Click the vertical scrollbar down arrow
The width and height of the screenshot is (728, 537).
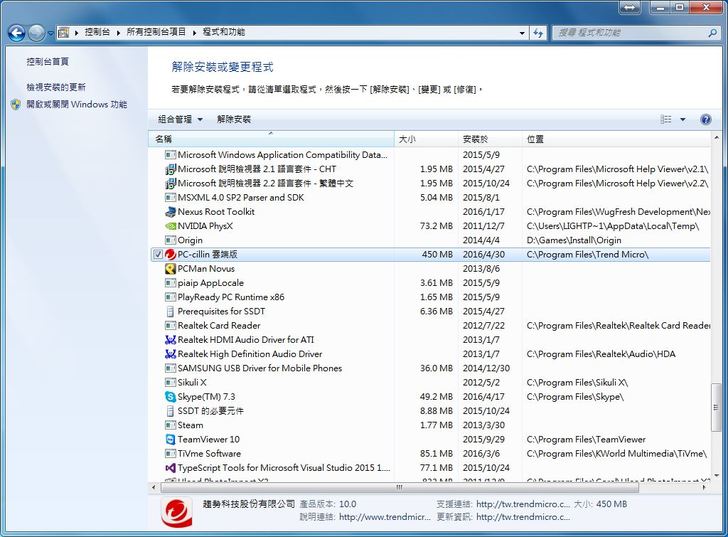715,475
